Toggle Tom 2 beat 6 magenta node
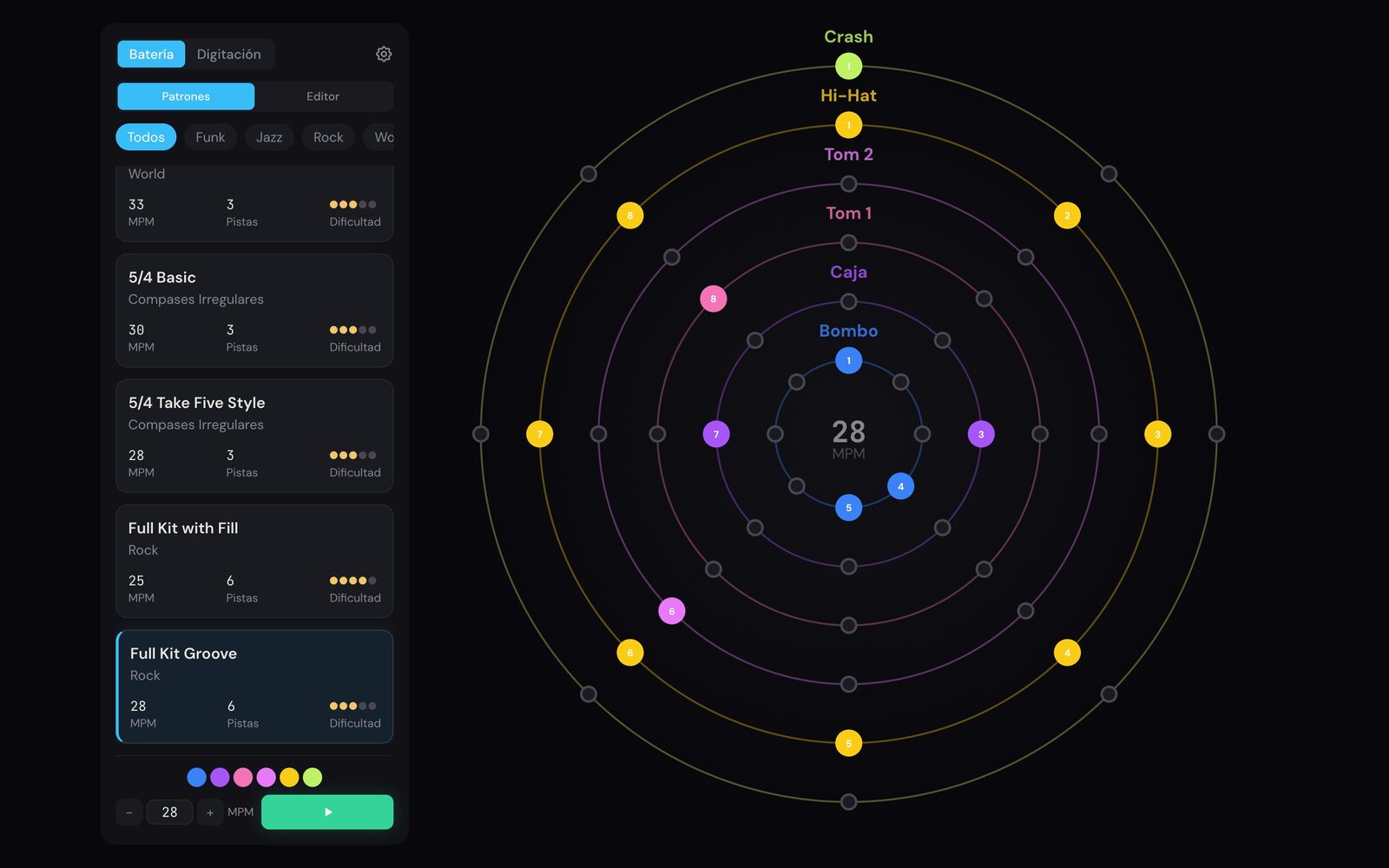The image size is (1389, 868). coord(672,611)
